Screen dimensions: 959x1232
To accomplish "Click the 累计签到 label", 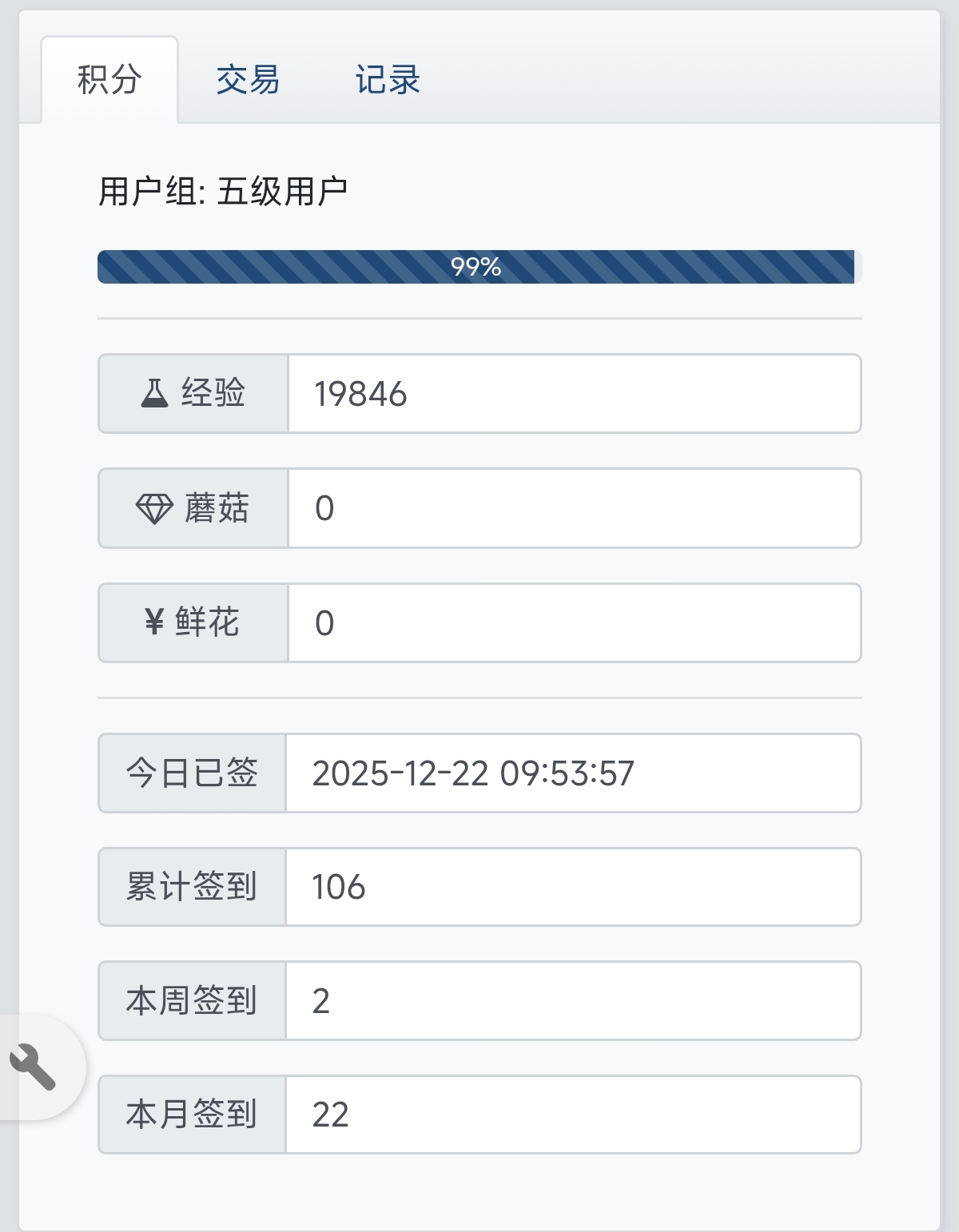I will pyautogui.click(x=192, y=887).
